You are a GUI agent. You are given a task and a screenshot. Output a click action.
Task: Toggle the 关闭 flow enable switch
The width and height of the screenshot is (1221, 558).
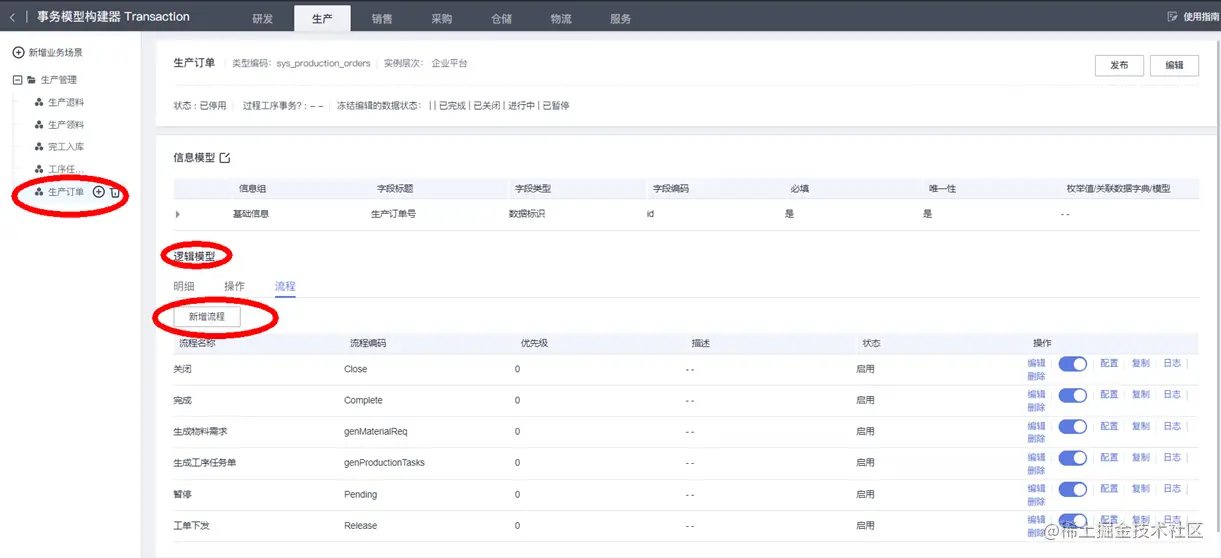coord(1073,365)
